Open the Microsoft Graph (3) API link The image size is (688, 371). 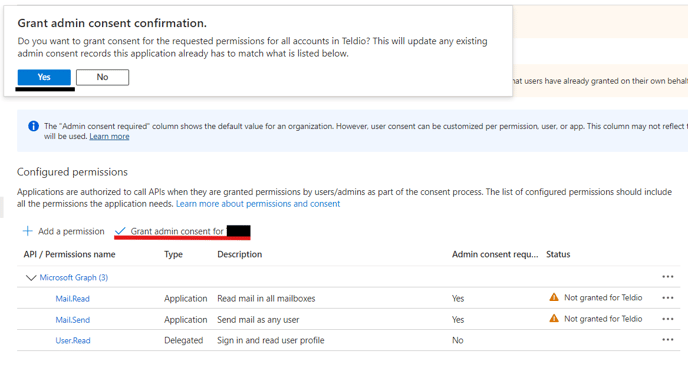pyautogui.click(x=74, y=278)
